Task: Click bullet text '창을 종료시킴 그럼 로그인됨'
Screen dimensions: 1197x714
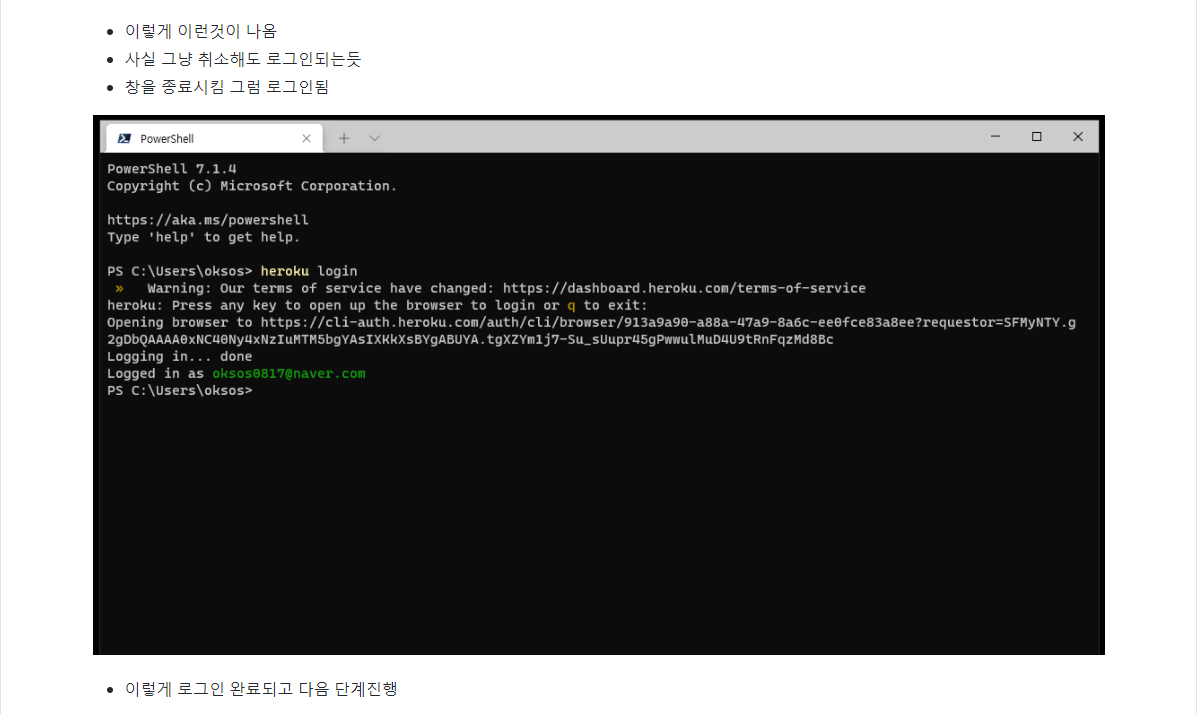Action: tap(227, 87)
